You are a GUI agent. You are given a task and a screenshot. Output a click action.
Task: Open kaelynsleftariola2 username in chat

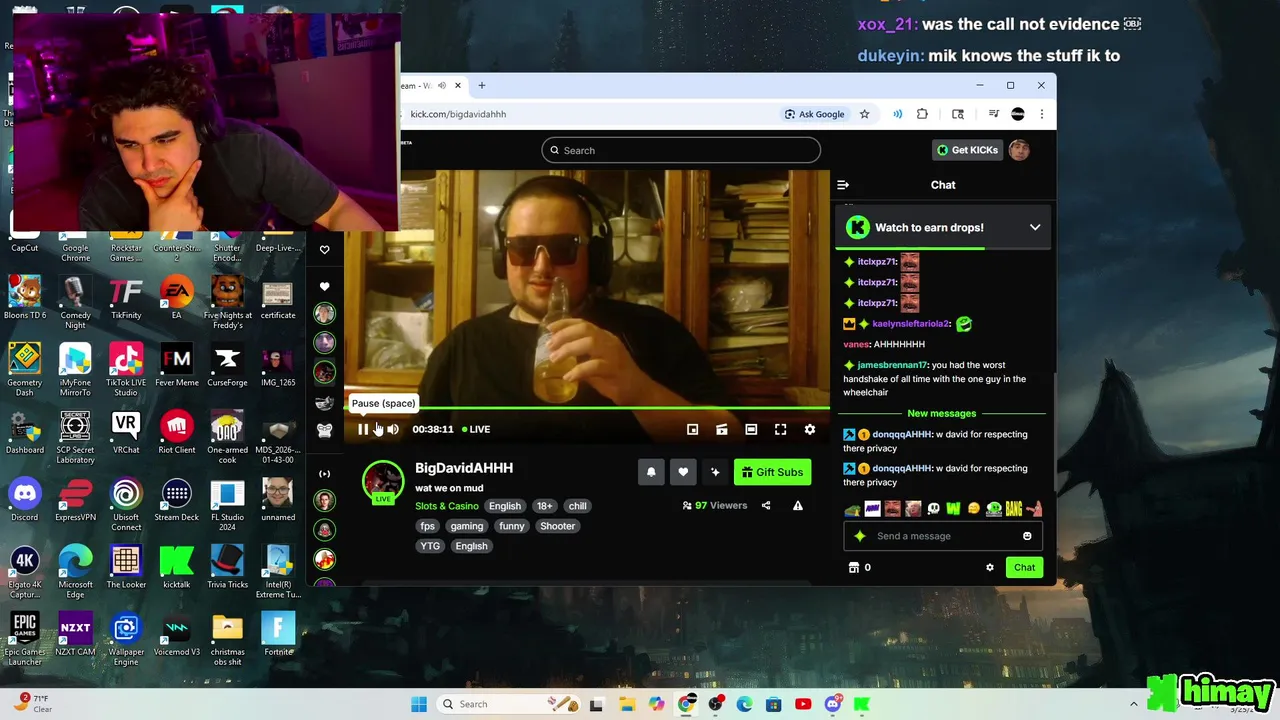tap(910, 324)
